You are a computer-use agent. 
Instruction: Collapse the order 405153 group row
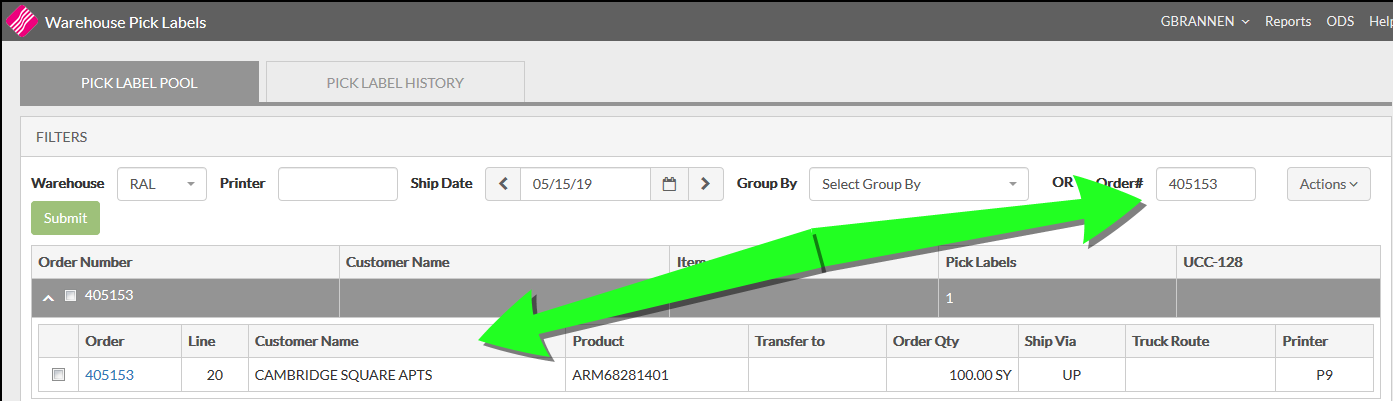[48, 296]
